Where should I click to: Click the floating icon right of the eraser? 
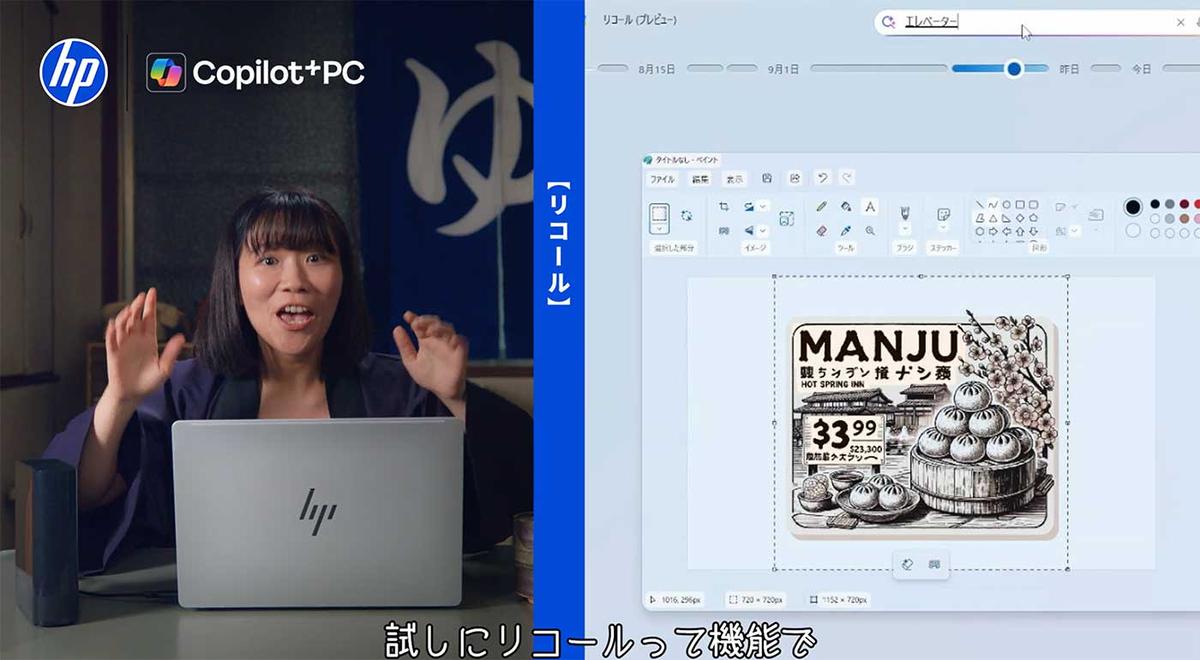coord(934,564)
